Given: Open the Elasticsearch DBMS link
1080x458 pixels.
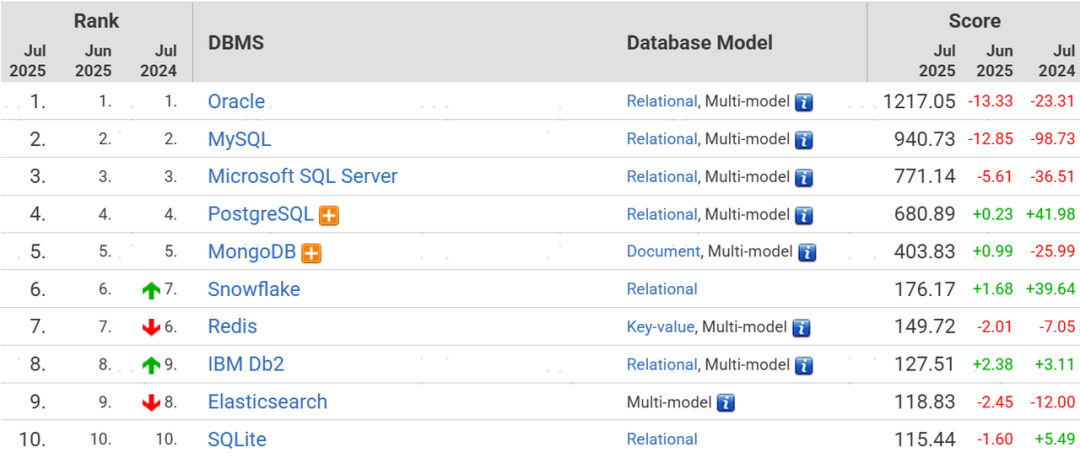Looking at the screenshot, I should pyautogui.click(x=267, y=402).
